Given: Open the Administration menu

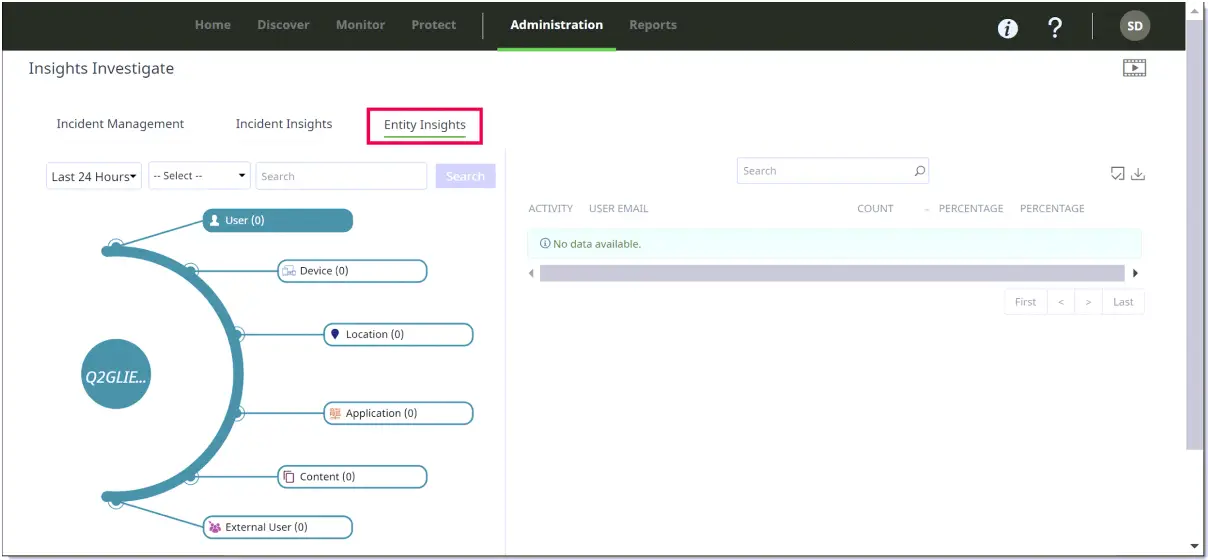Looking at the screenshot, I should coord(557,25).
